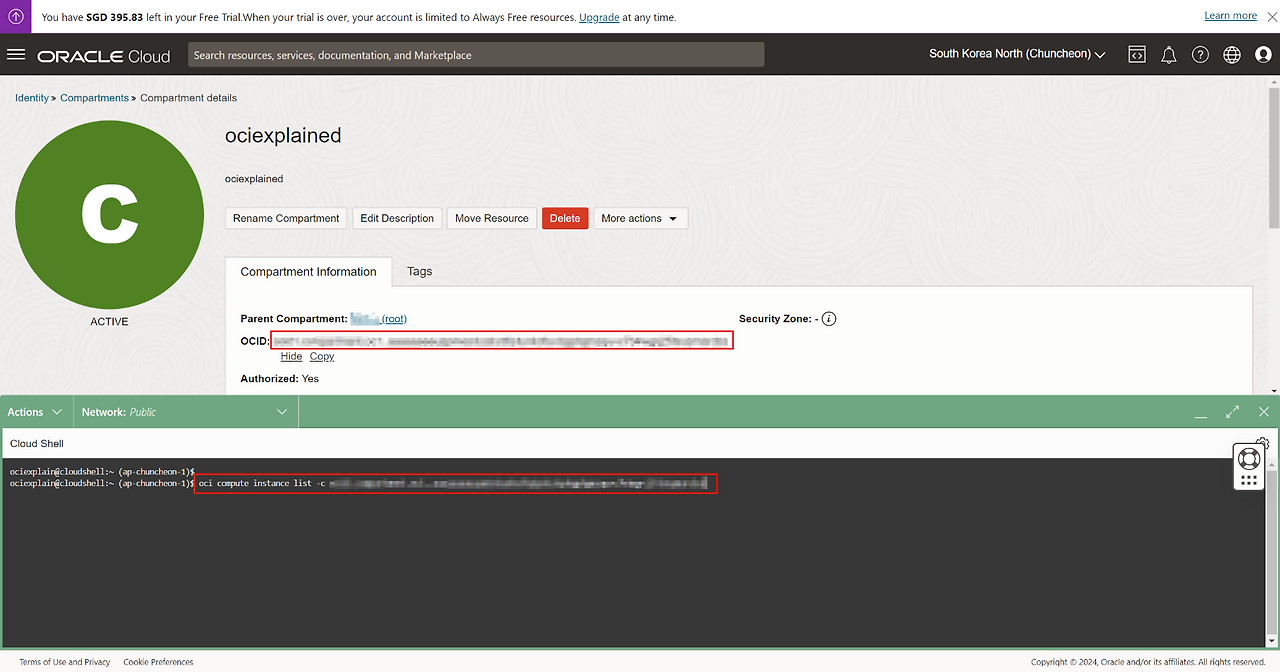Click the Security Zone info icon

(x=829, y=319)
